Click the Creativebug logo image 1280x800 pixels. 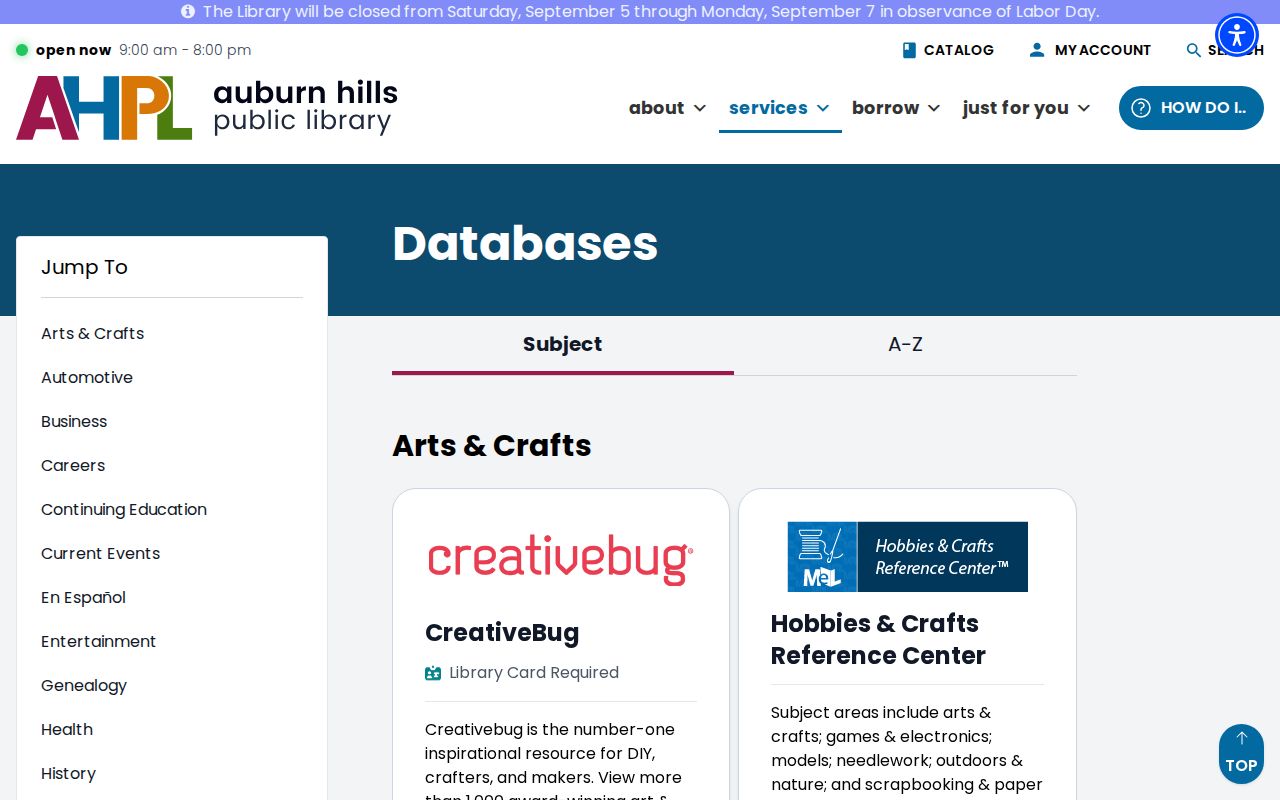pos(561,559)
